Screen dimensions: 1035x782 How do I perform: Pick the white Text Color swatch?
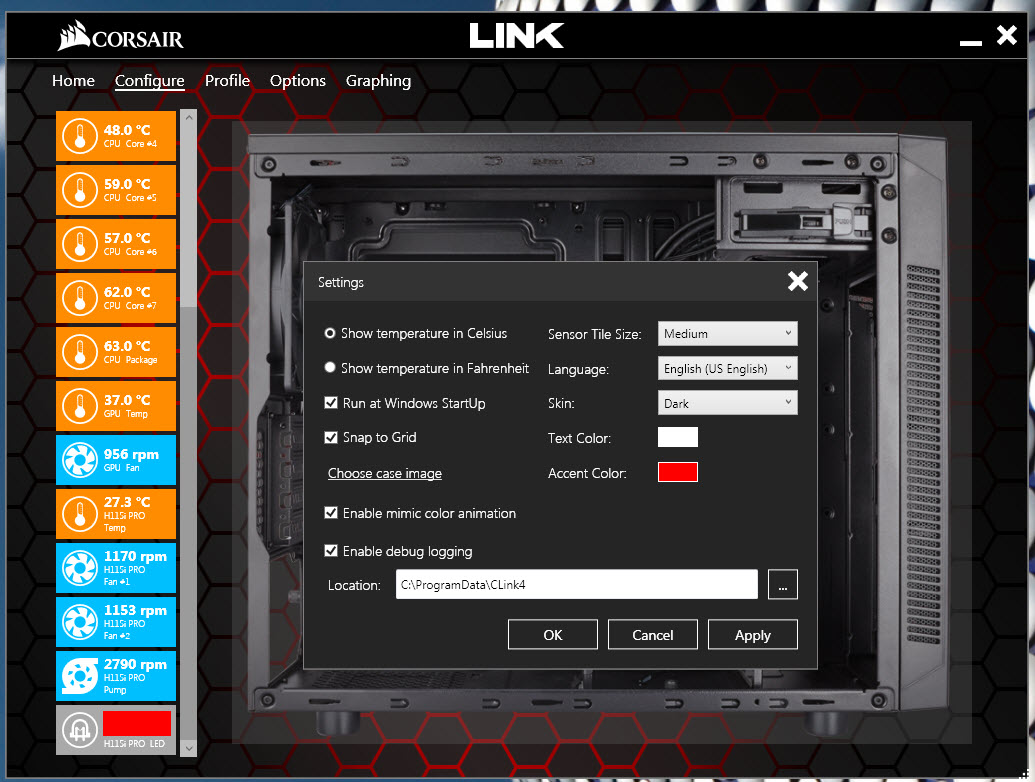coord(678,437)
